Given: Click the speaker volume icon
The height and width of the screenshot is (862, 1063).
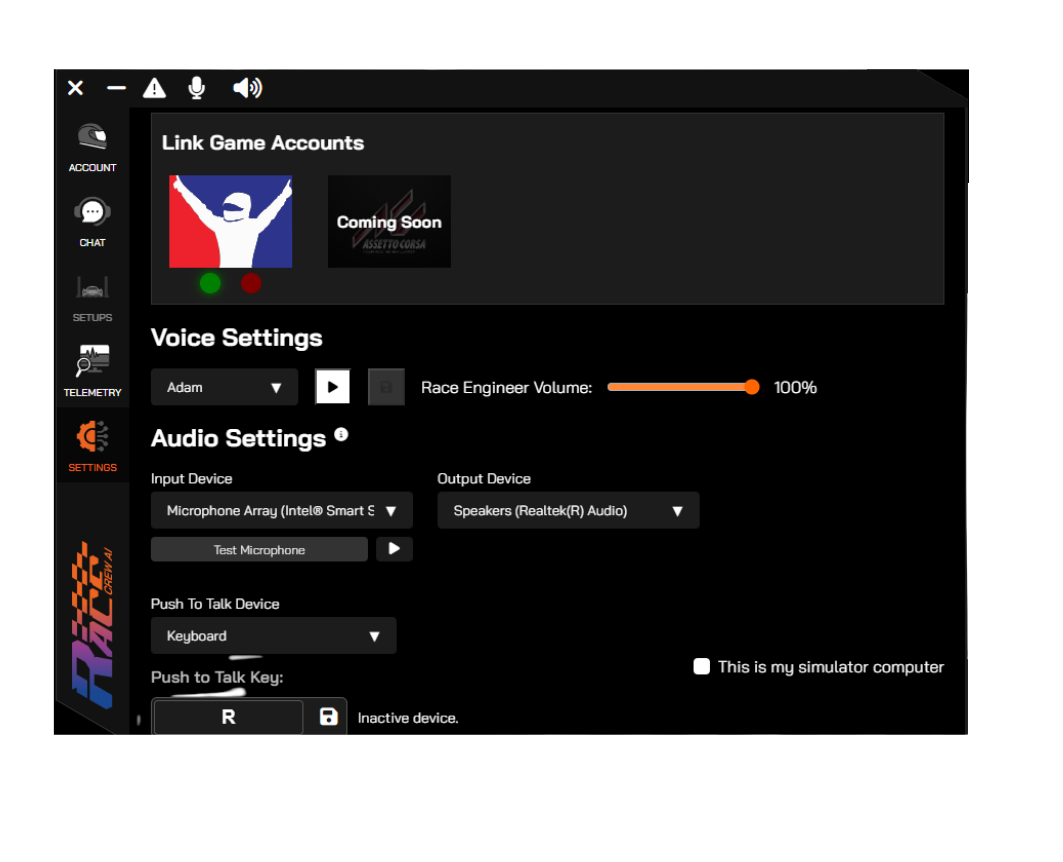Looking at the screenshot, I should [x=247, y=88].
